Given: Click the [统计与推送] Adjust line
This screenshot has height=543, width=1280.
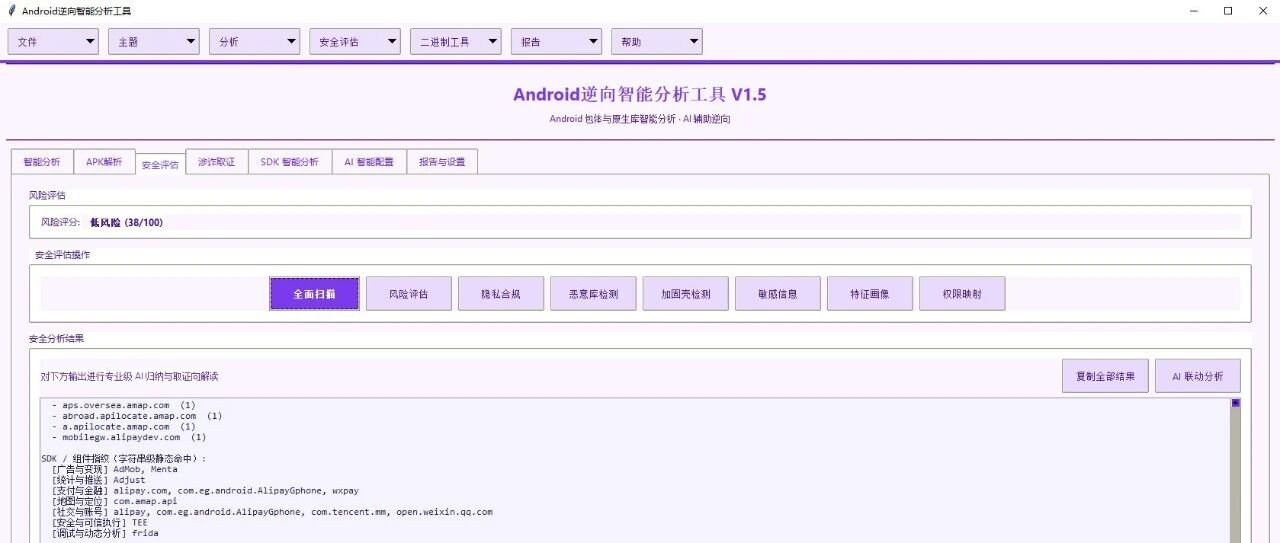Looking at the screenshot, I should 100,480.
